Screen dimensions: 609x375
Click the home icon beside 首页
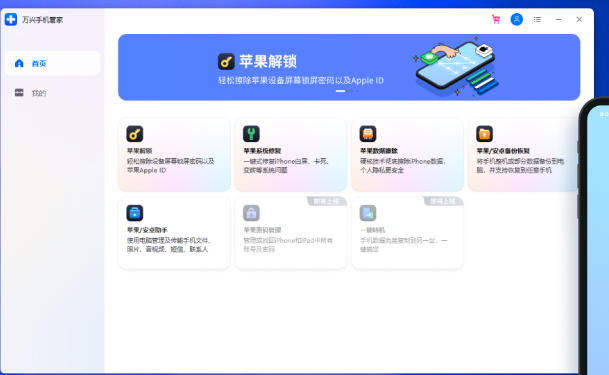pos(19,63)
